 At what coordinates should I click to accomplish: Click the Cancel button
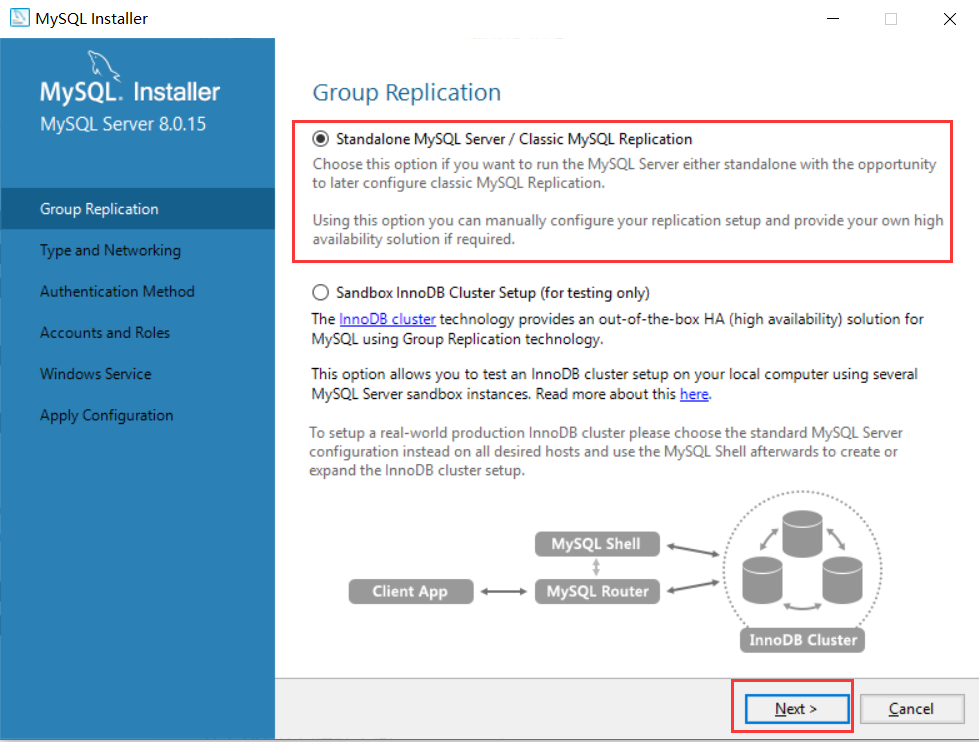point(912,709)
